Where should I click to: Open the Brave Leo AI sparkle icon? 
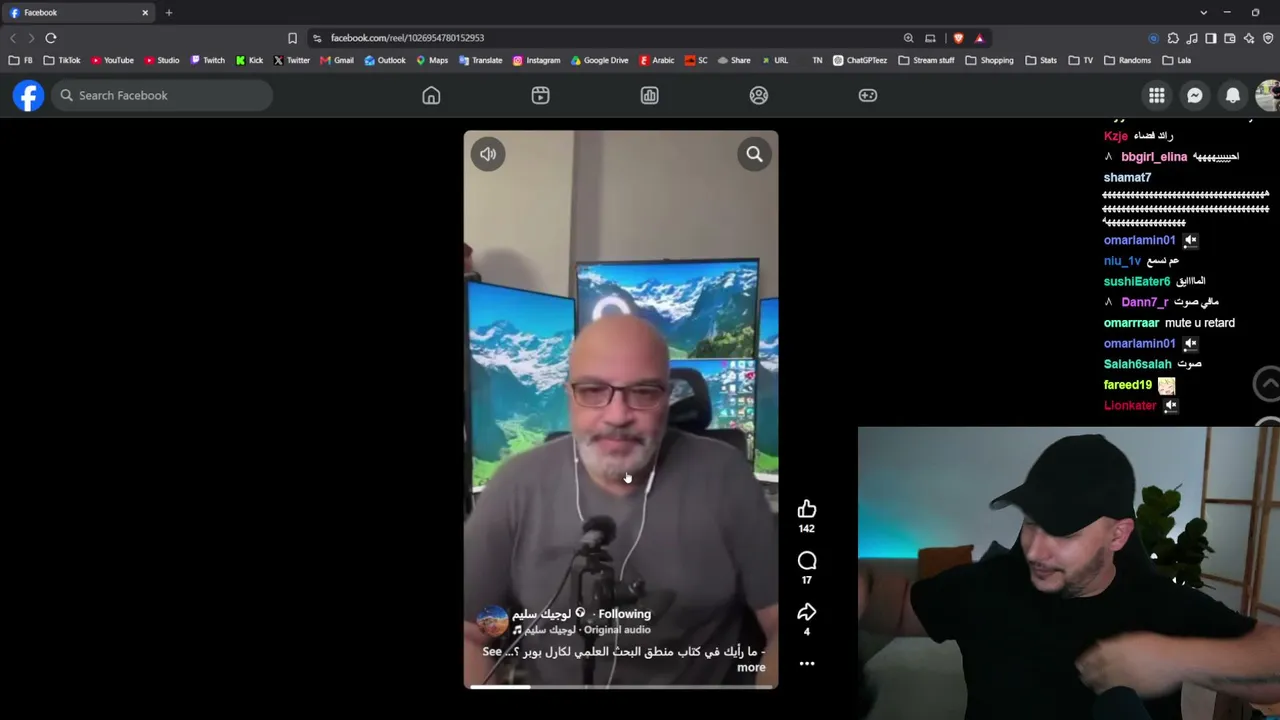click(1249, 38)
